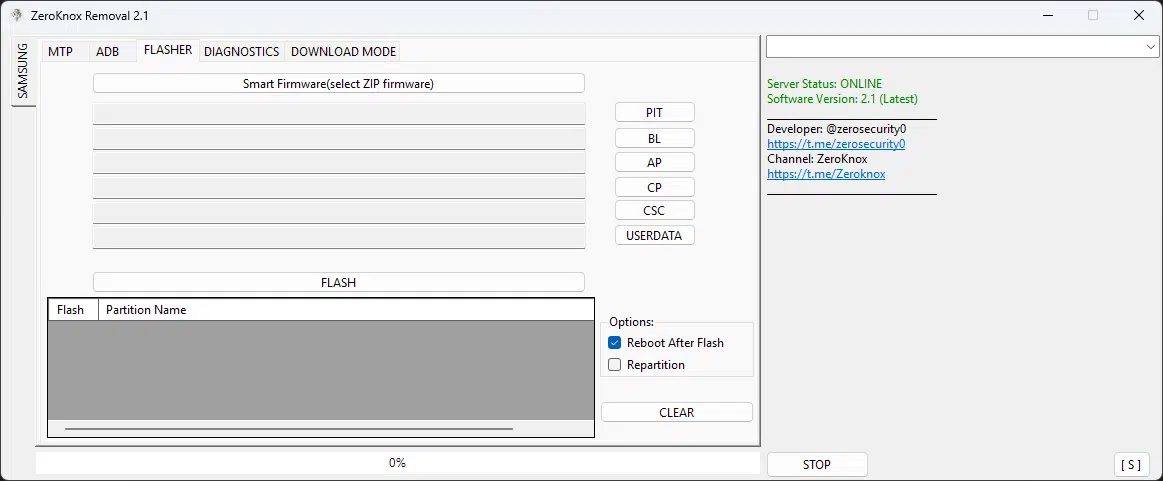Open the t.me/Zeroknox channel link
The image size is (1163, 481).
[826, 173]
